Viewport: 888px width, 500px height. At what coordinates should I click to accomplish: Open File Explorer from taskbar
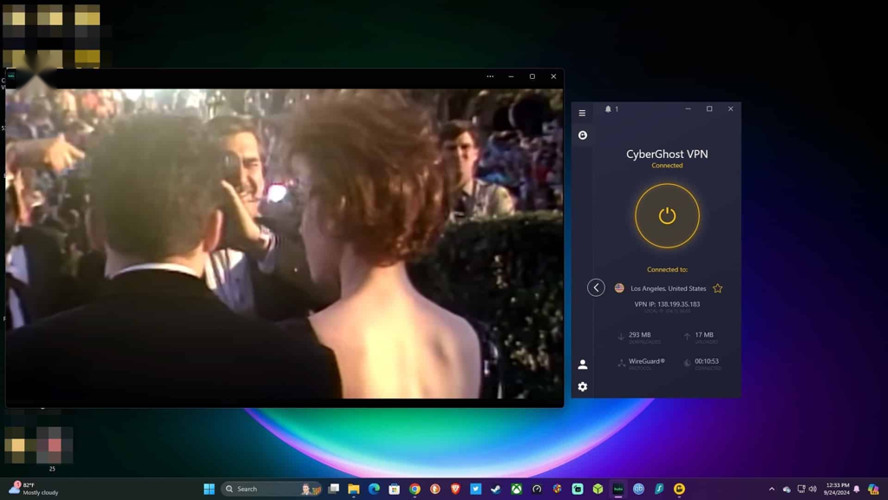354,489
